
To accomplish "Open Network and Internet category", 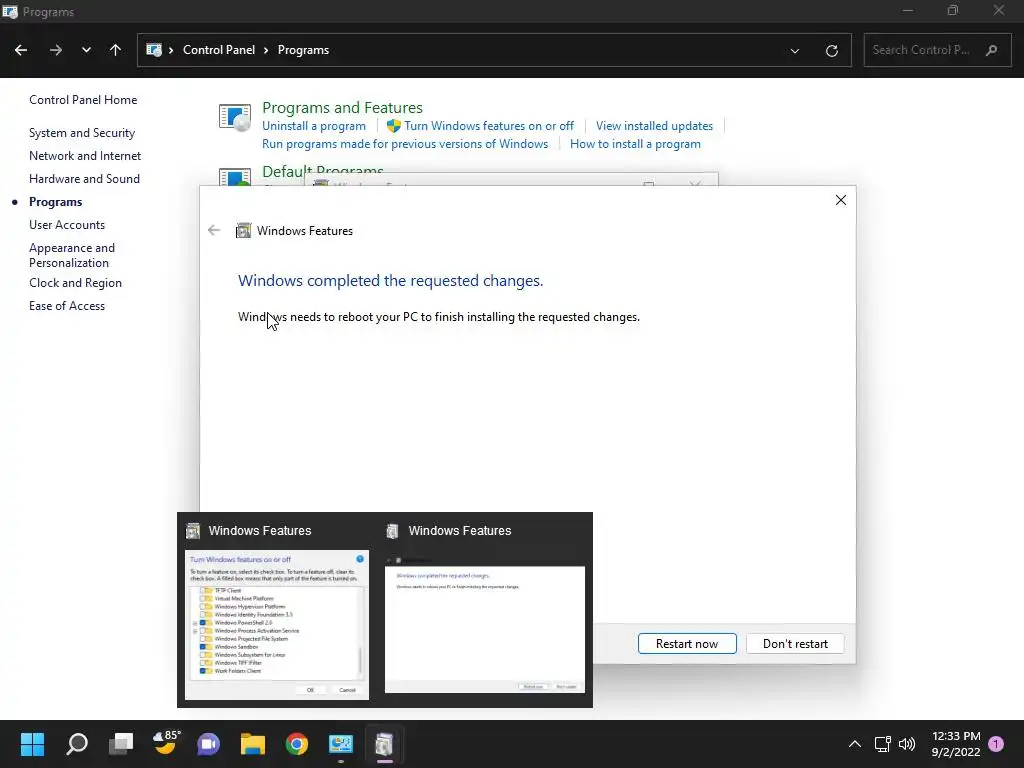I will pyautogui.click(x=85, y=155).
